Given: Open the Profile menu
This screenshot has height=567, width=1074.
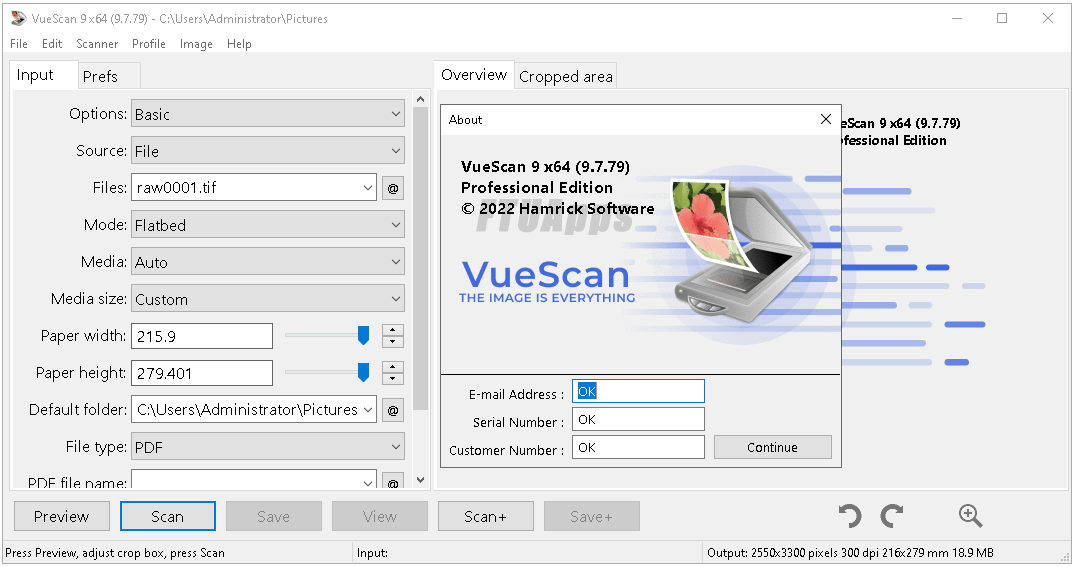Looking at the screenshot, I should [x=149, y=44].
